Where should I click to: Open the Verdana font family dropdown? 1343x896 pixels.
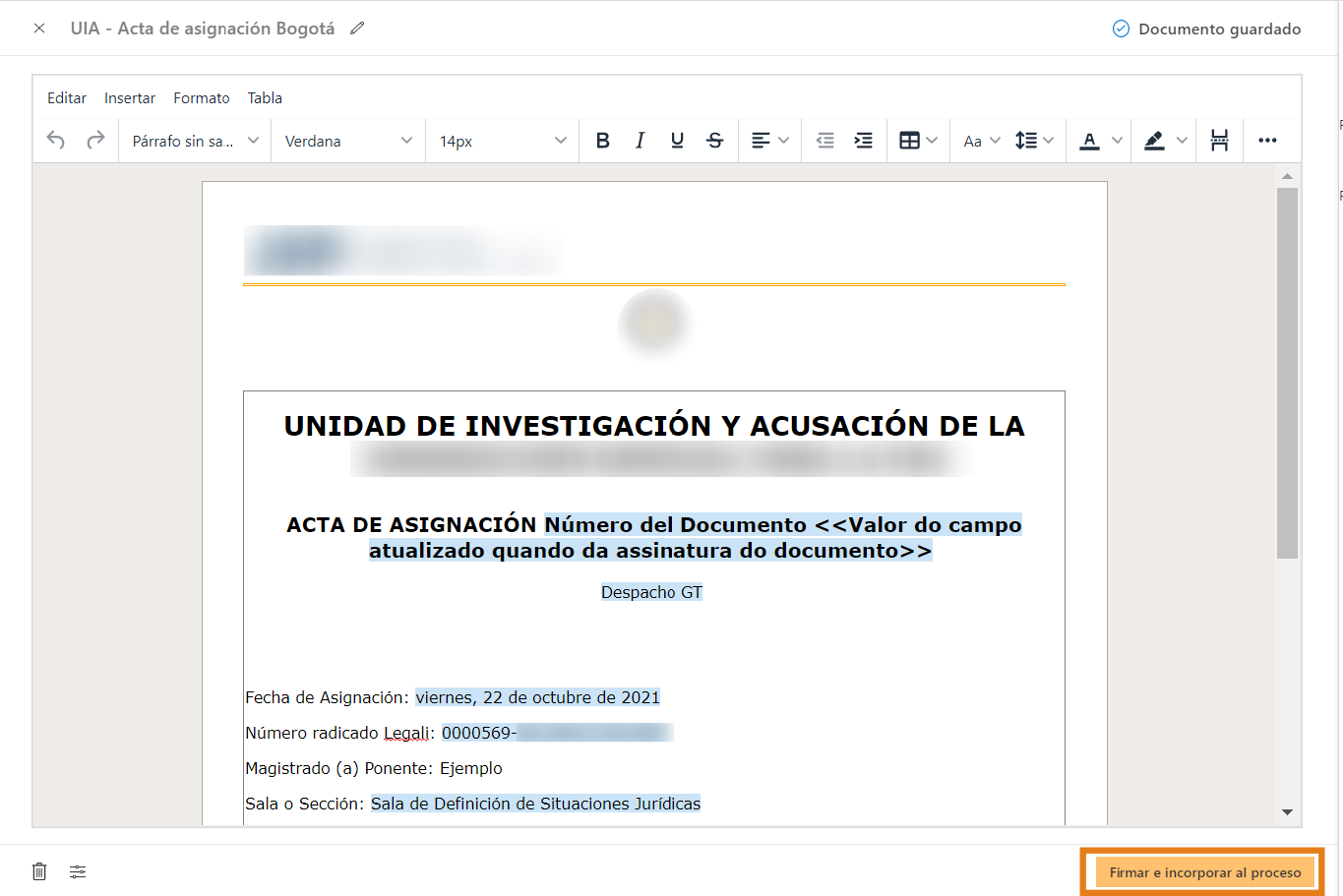(x=347, y=140)
